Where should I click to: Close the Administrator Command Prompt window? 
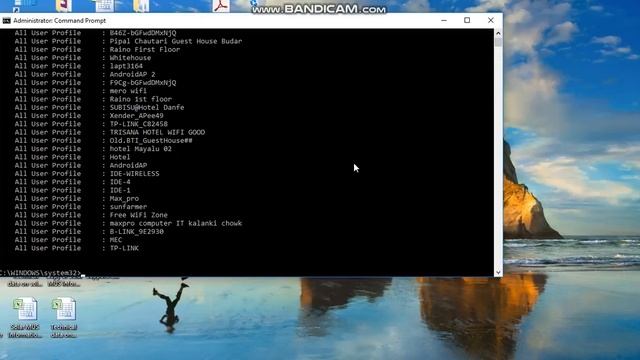pos(491,20)
